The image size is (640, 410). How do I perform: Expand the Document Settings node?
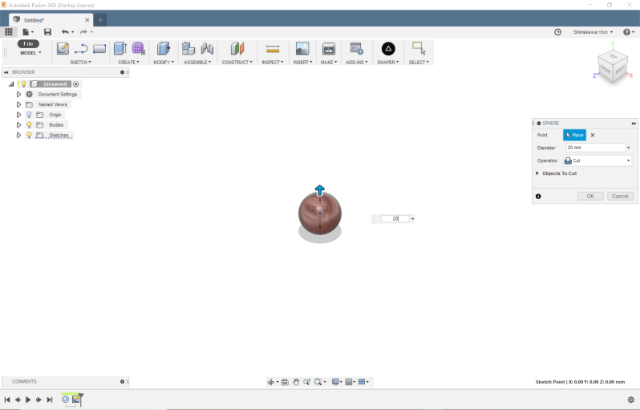[x=19, y=94]
